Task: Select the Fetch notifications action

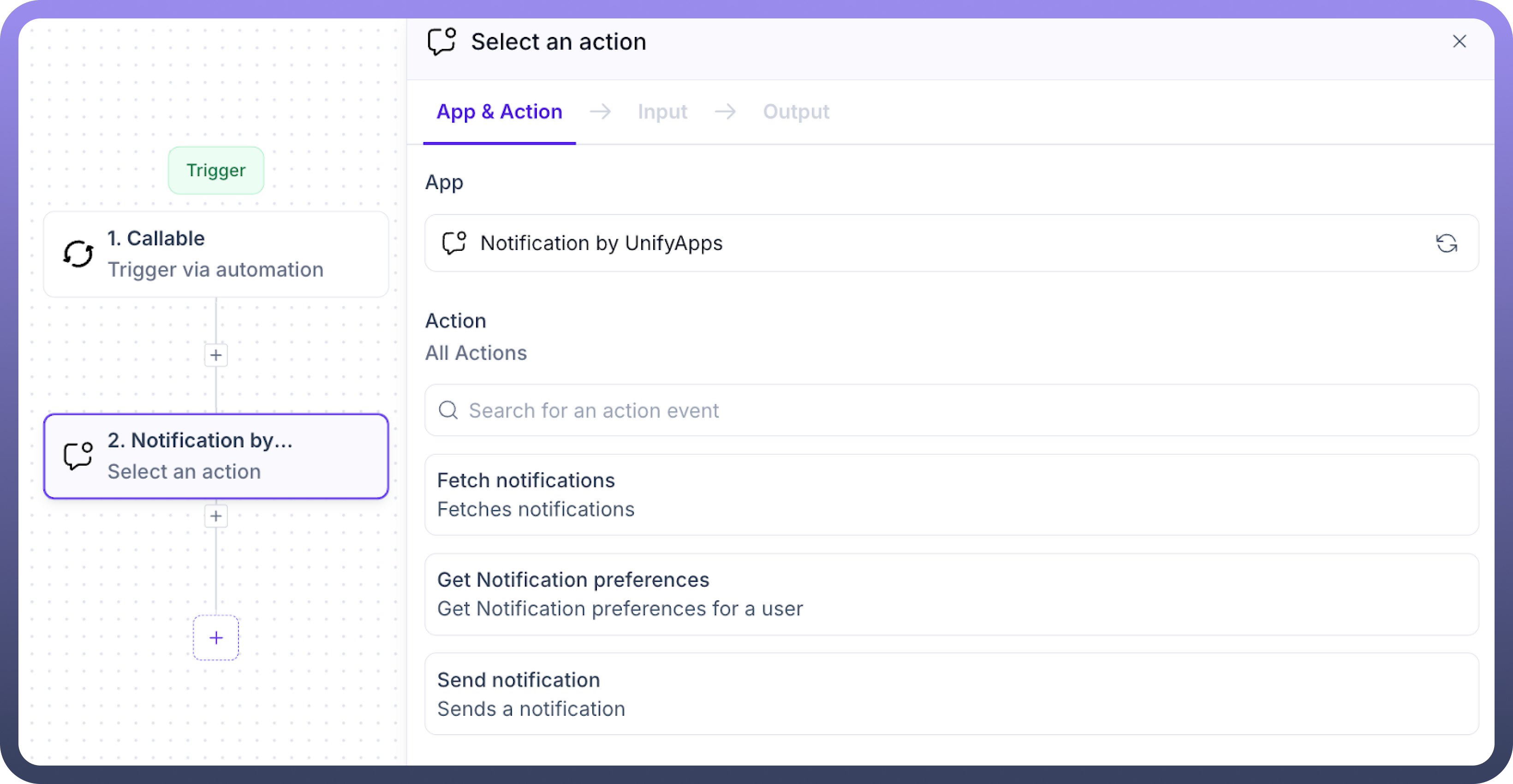Action: coord(951,494)
